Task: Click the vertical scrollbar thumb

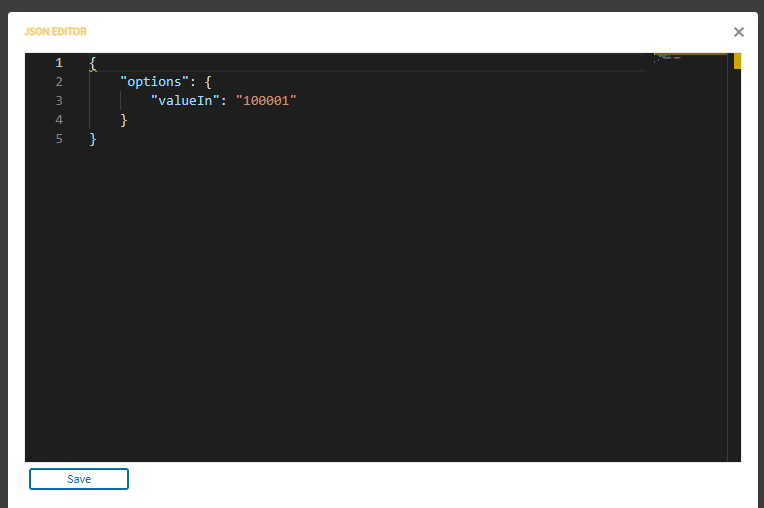Action: (x=737, y=61)
